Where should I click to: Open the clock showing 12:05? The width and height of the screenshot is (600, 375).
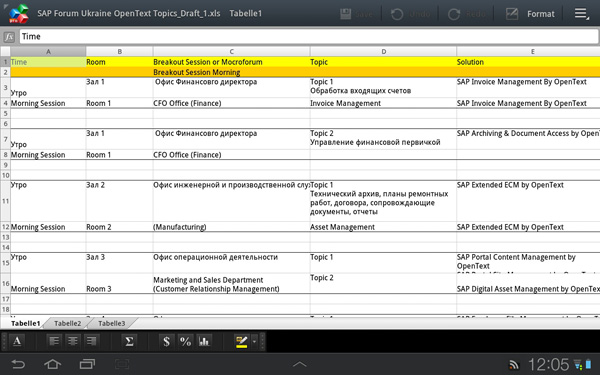click(548, 364)
